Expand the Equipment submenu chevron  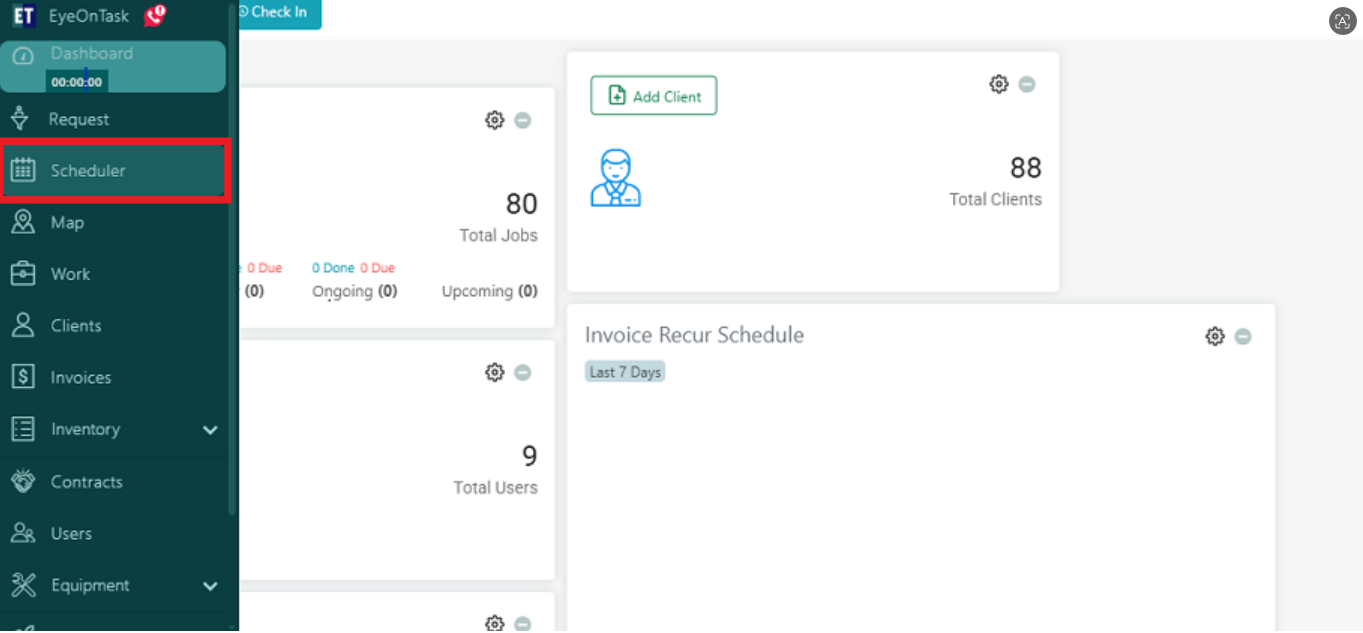coord(210,586)
